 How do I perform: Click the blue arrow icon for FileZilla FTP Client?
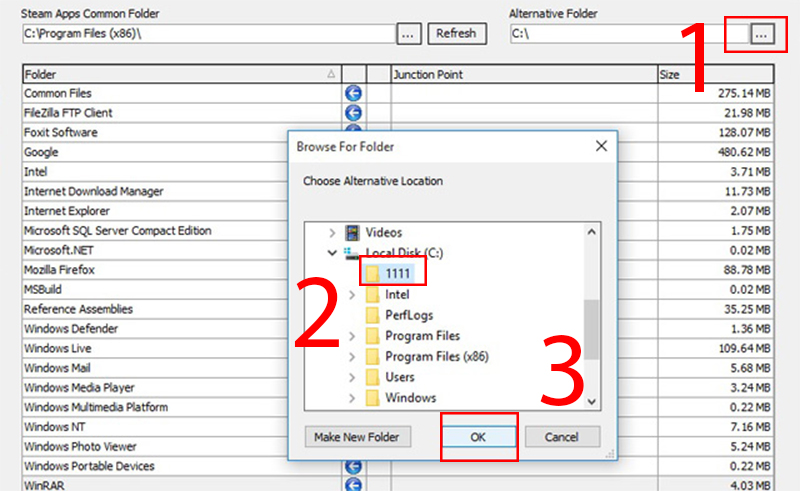353,113
